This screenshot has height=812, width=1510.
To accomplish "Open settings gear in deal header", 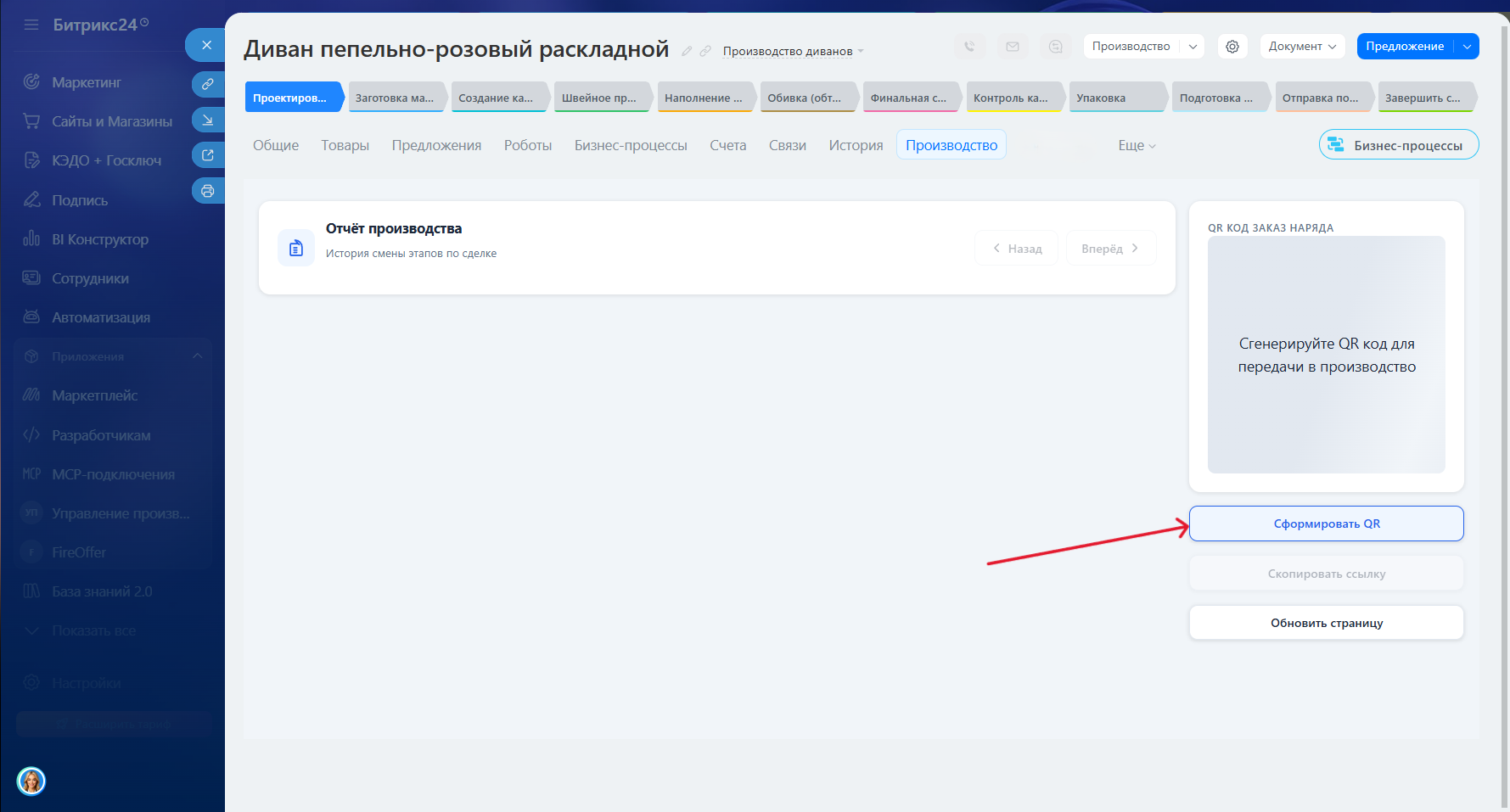I will click(x=1232, y=47).
